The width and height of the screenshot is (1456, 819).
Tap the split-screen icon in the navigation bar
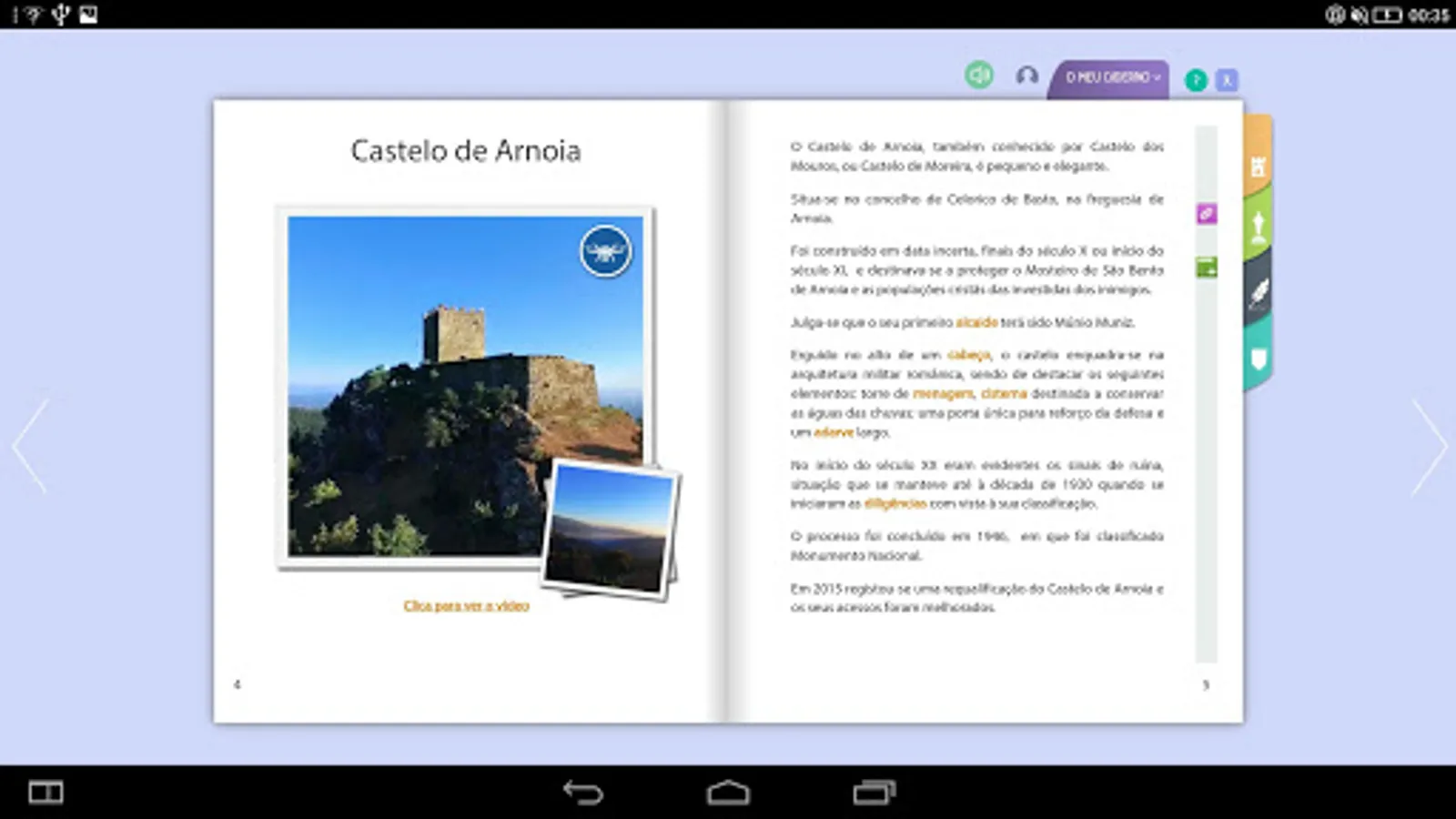[x=45, y=793]
